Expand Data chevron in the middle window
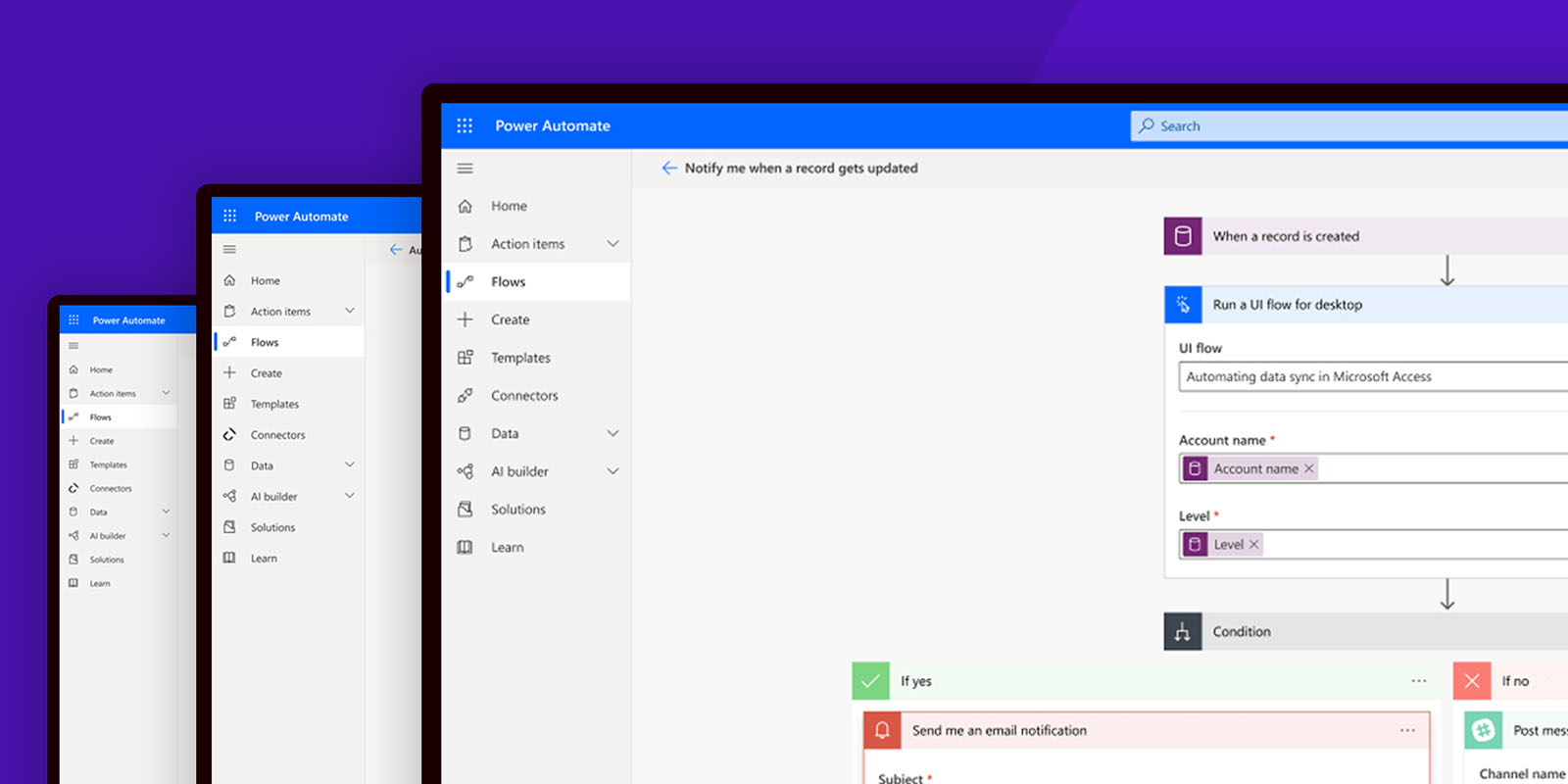Screen dimensions: 1568x784 click(x=350, y=465)
